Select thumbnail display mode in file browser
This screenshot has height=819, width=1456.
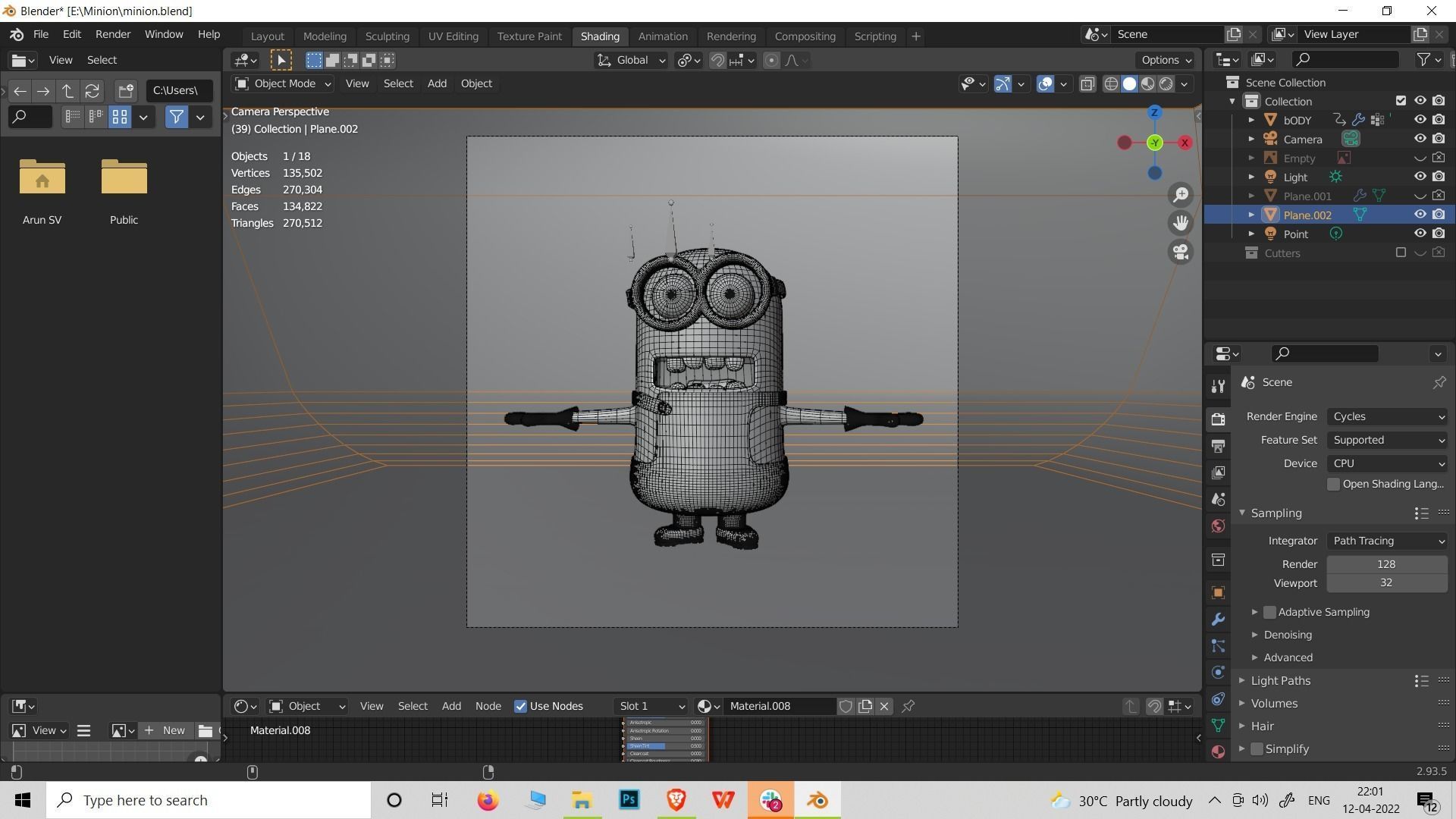(x=120, y=117)
